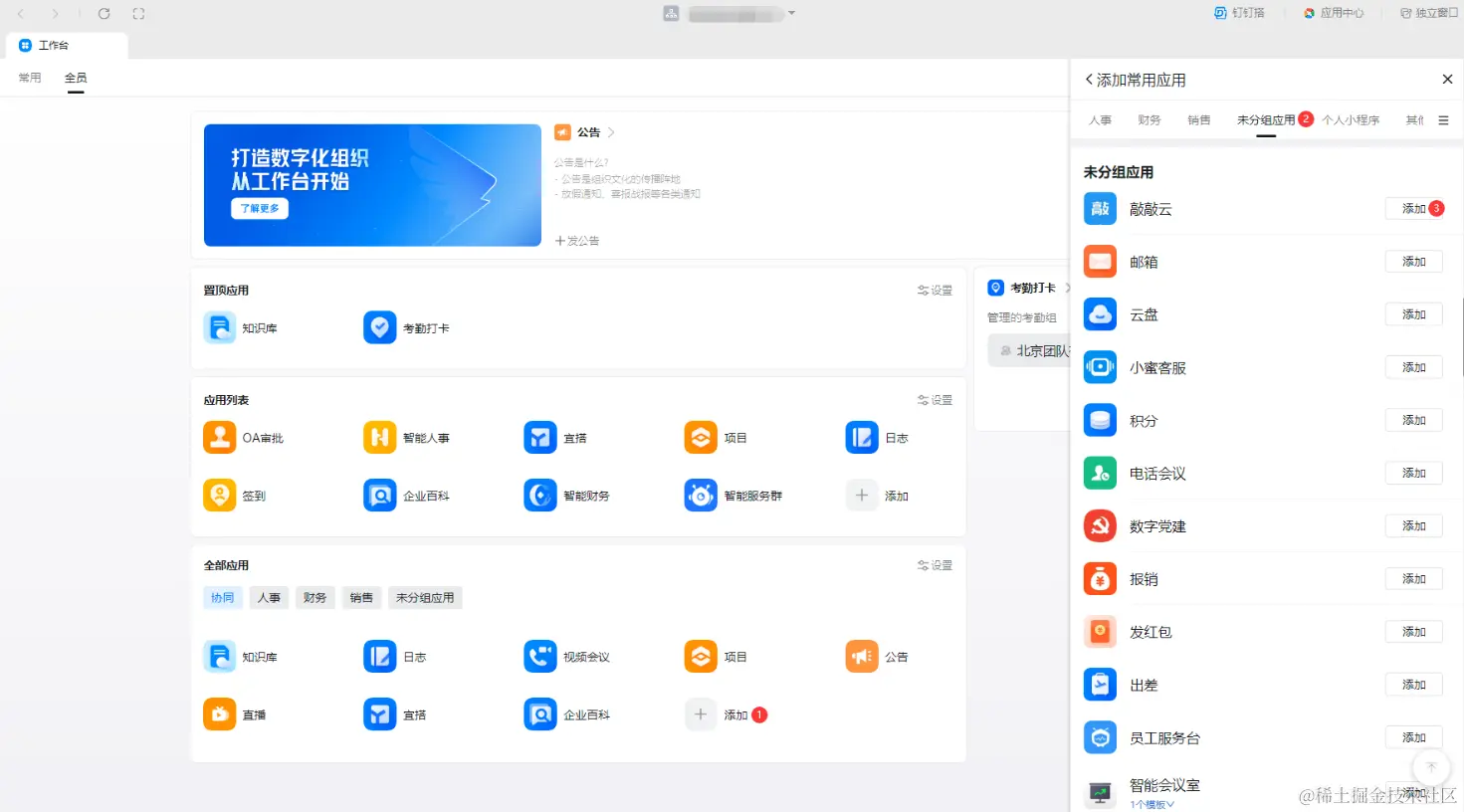
Task: Add 邮箱 with its 添加 button
Action: pyautogui.click(x=1413, y=262)
